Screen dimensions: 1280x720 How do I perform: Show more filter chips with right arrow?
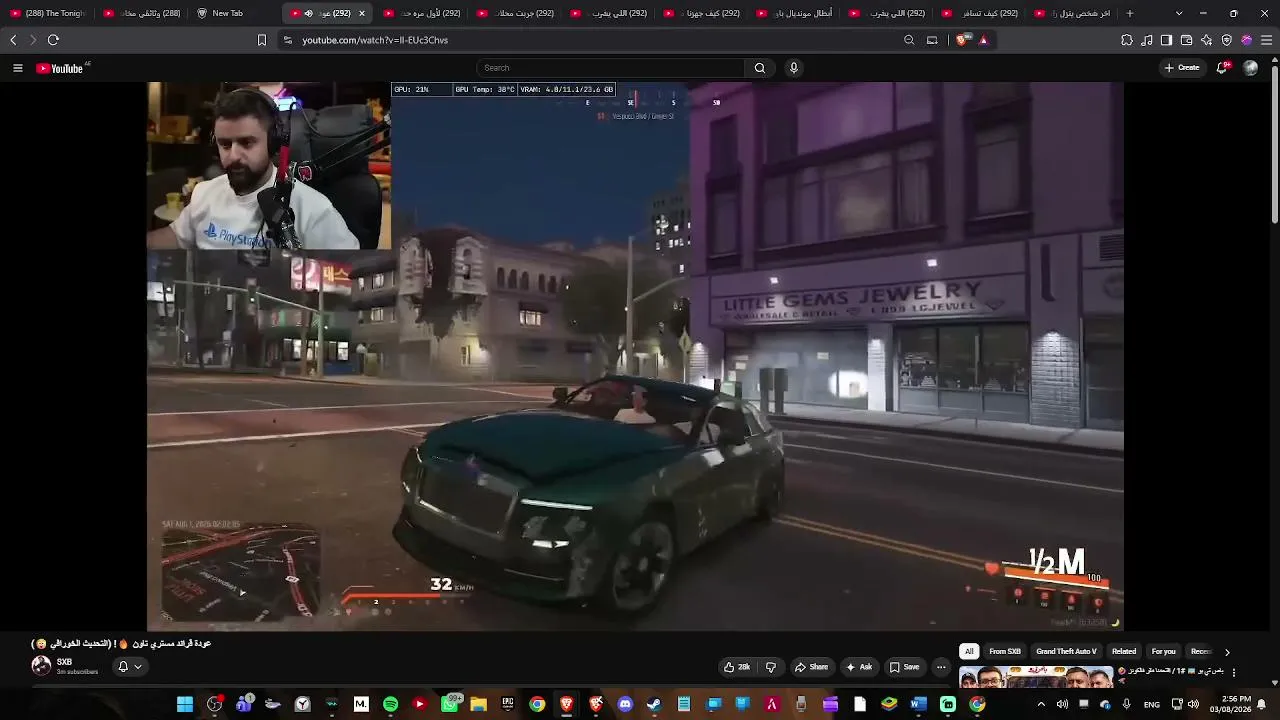(x=1227, y=652)
